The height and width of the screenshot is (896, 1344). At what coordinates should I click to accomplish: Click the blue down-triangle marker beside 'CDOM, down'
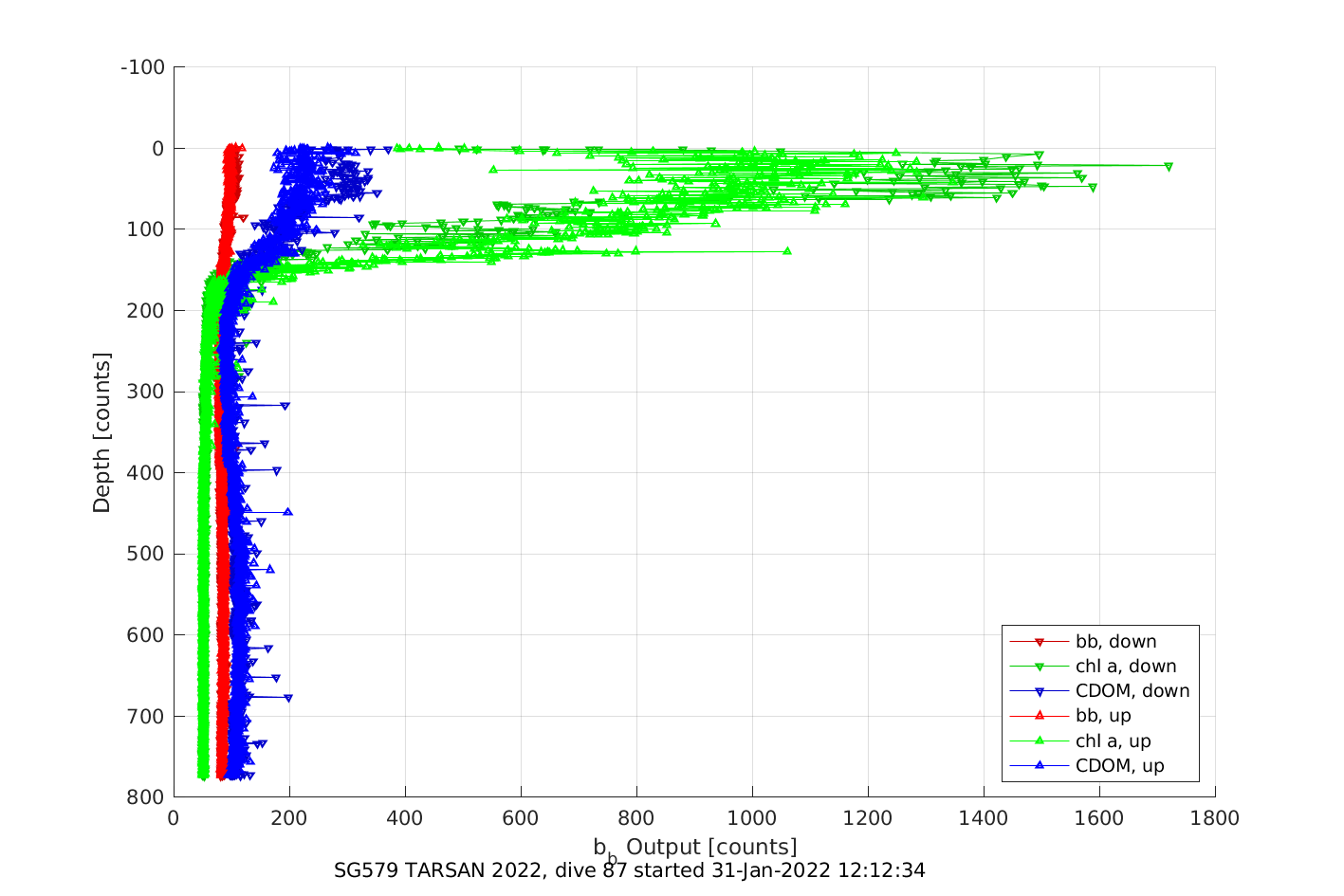pos(1039,691)
